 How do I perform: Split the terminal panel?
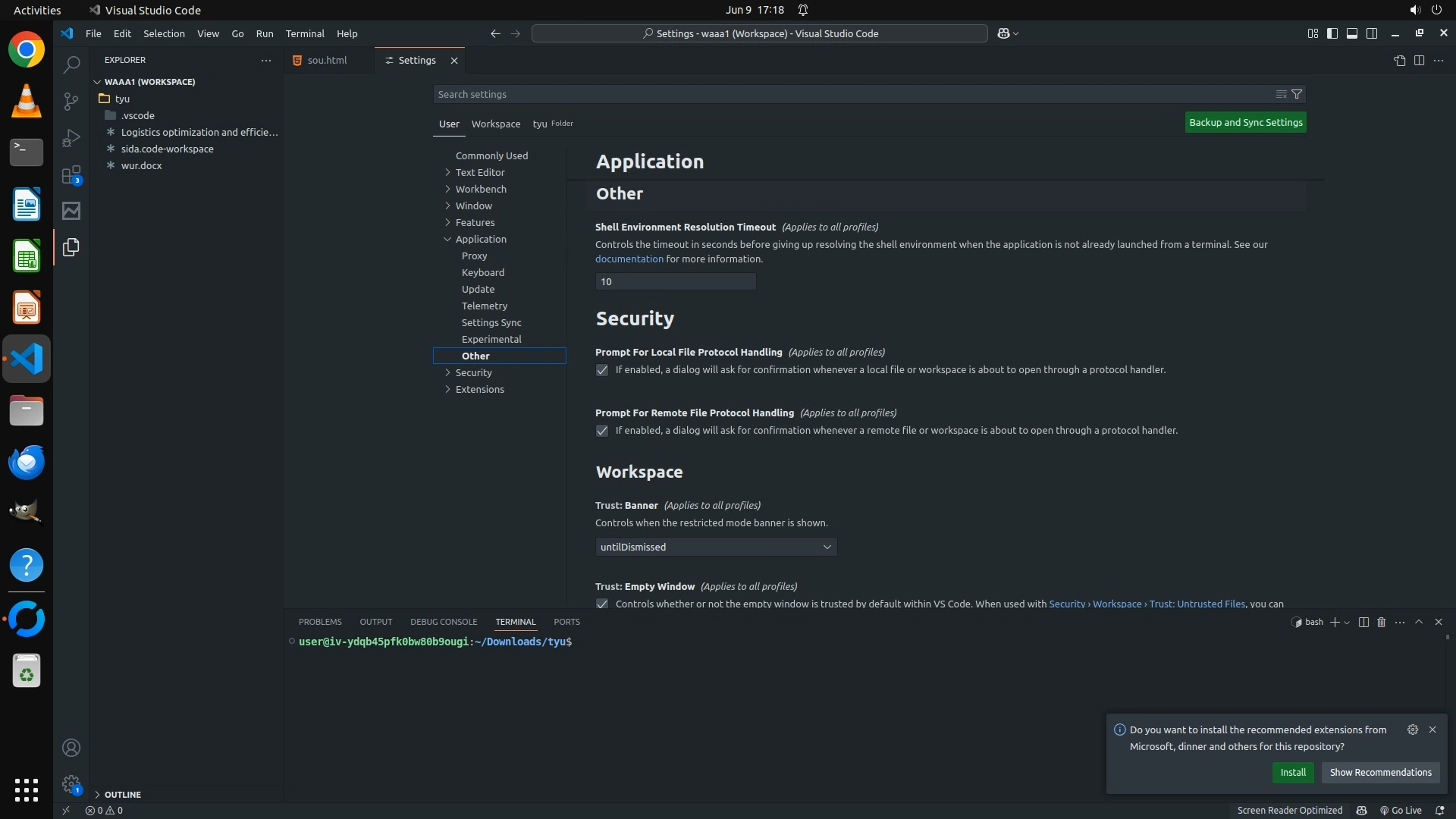click(x=1363, y=622)
